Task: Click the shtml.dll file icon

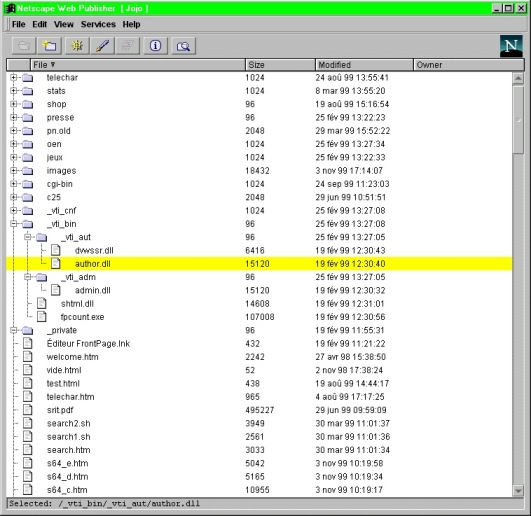Action: pos(42,304)
